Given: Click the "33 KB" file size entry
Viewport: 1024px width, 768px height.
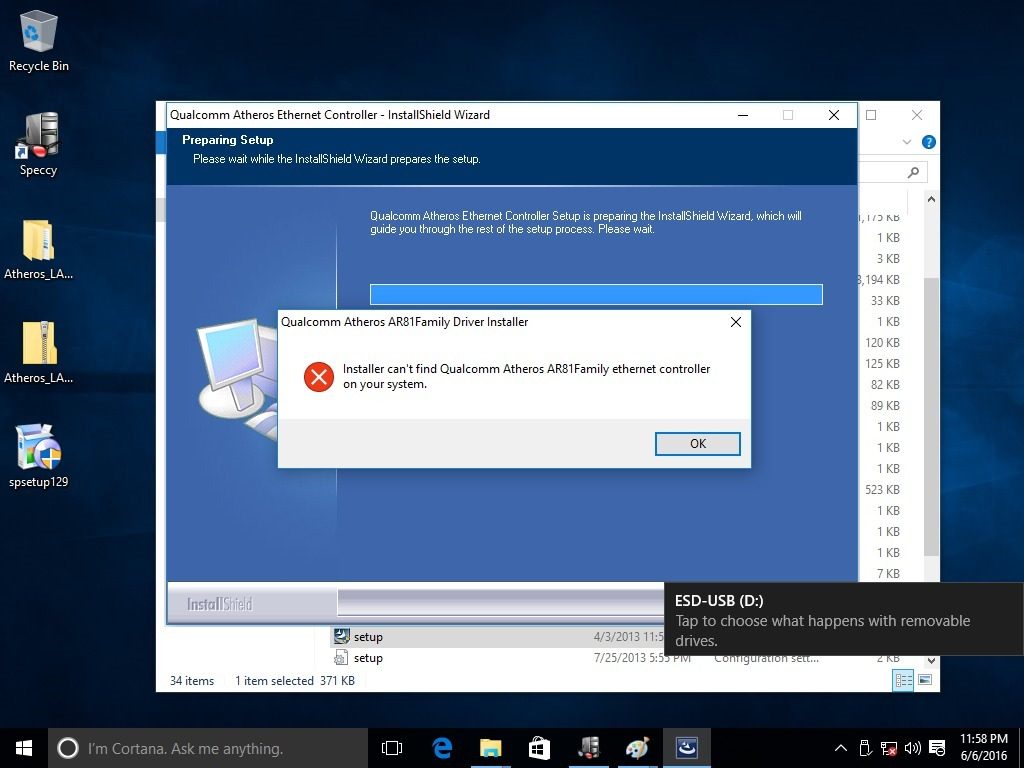Looking at the screenshot, I should click(x=885, y=301).
